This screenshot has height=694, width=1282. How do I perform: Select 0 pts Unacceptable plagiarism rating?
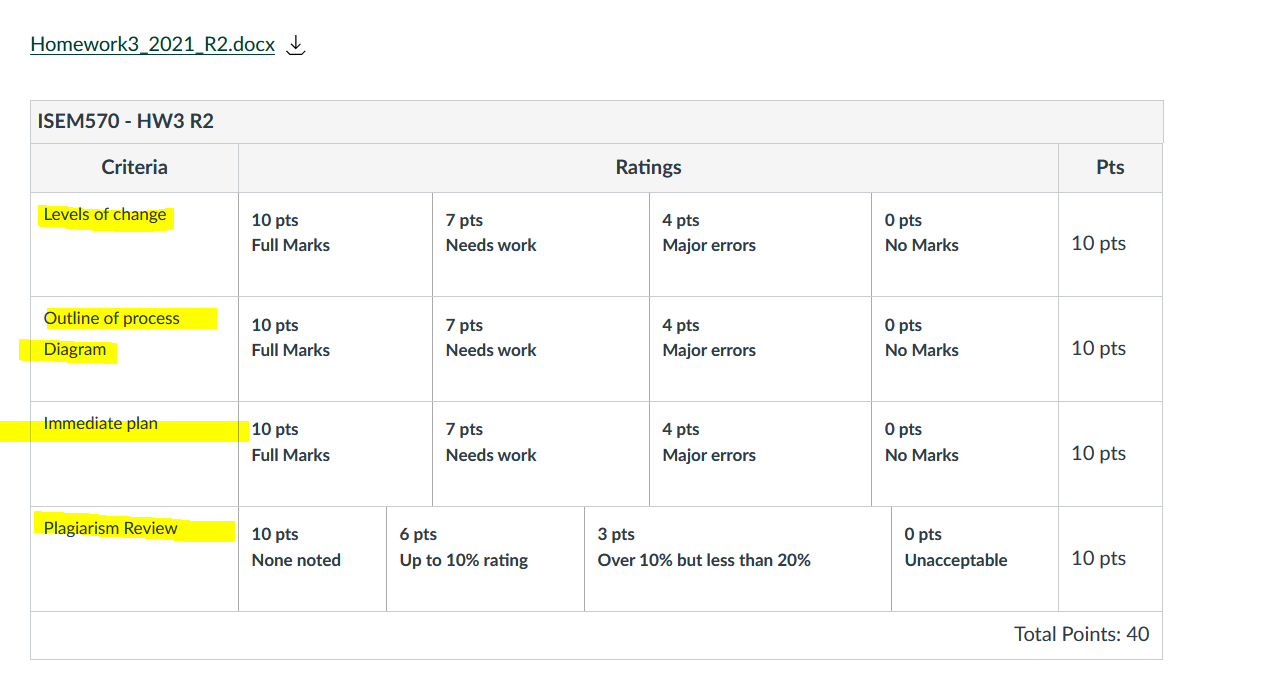coord(975,559)
